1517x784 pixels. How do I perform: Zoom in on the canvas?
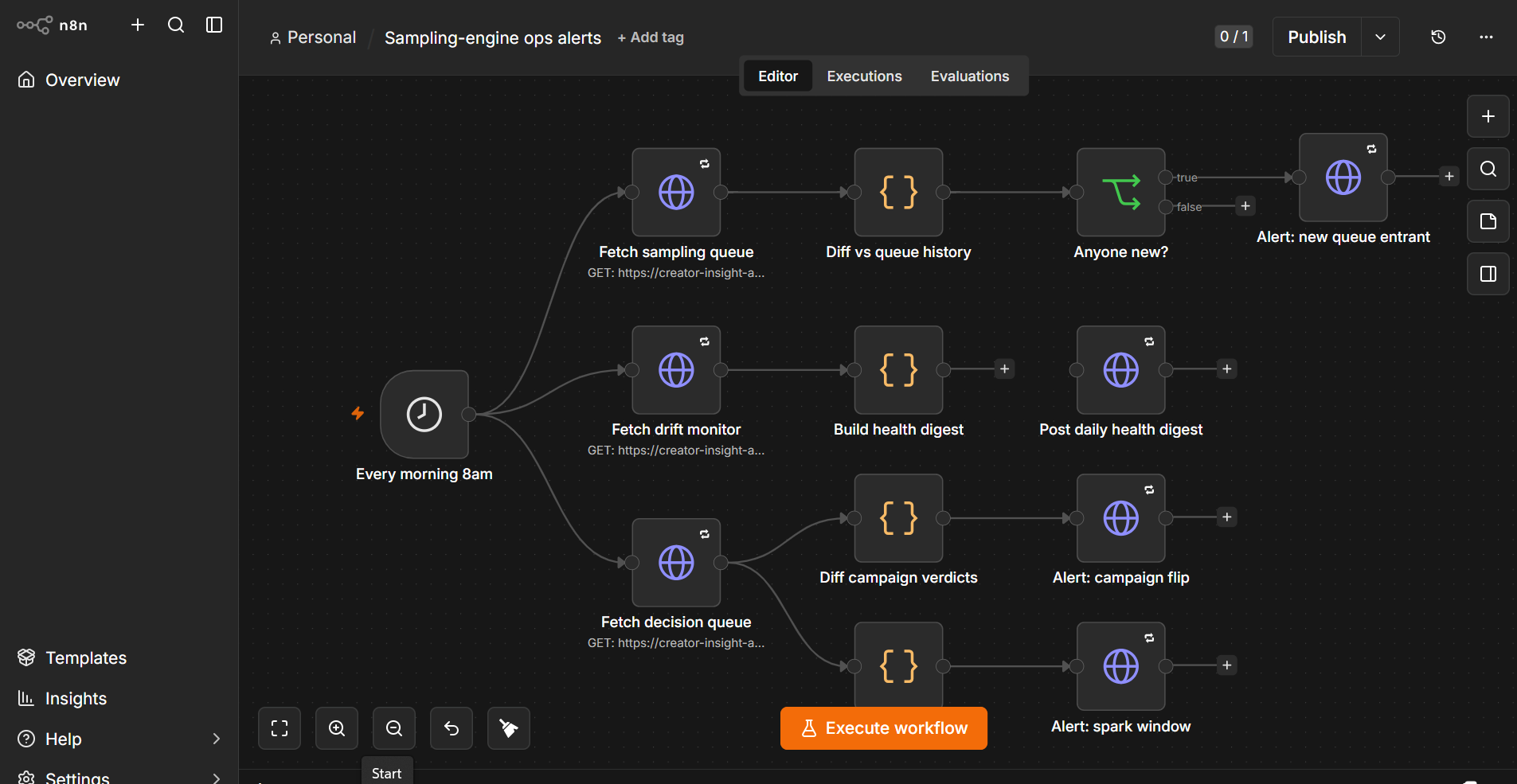337,728
